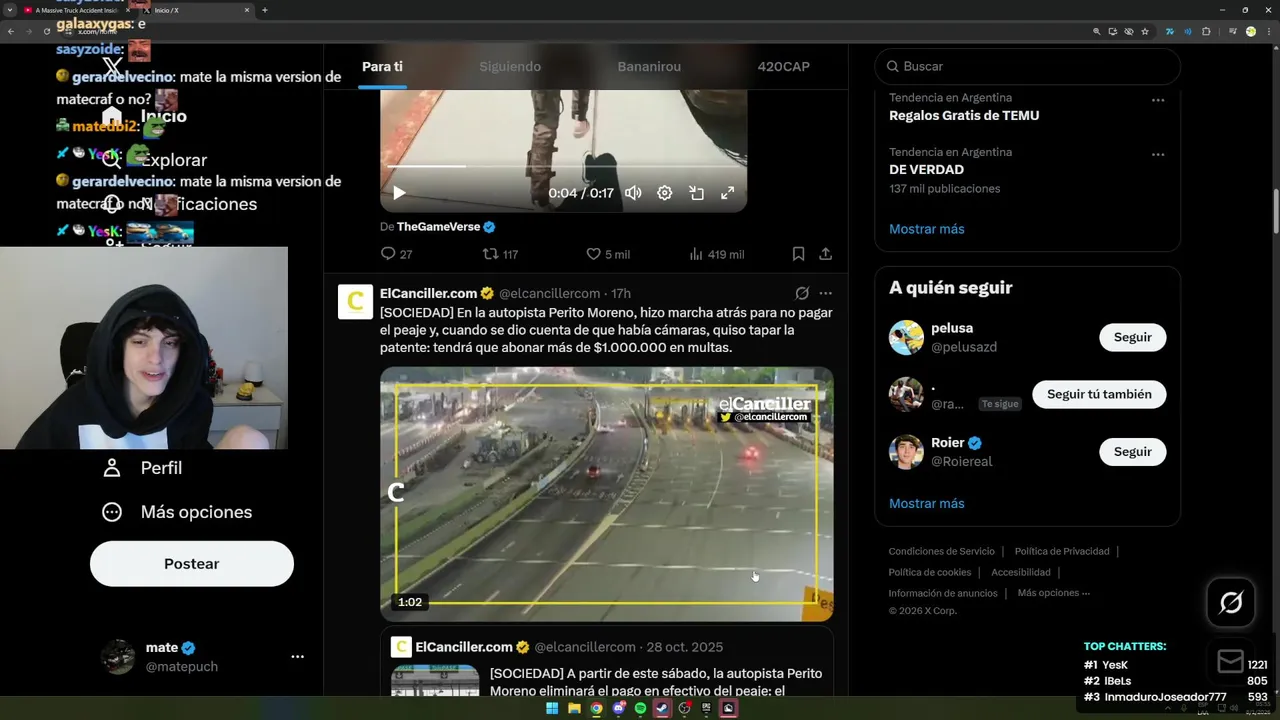Repost the post with 117 reposts
1280x720 pixels.
coord(500,254)
